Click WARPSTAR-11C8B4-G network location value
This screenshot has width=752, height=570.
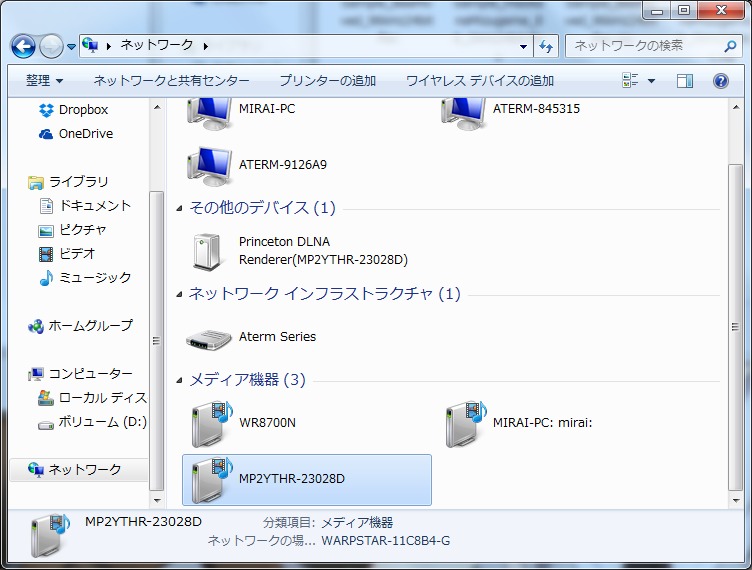pyautogui.click(x=386, y=541)
